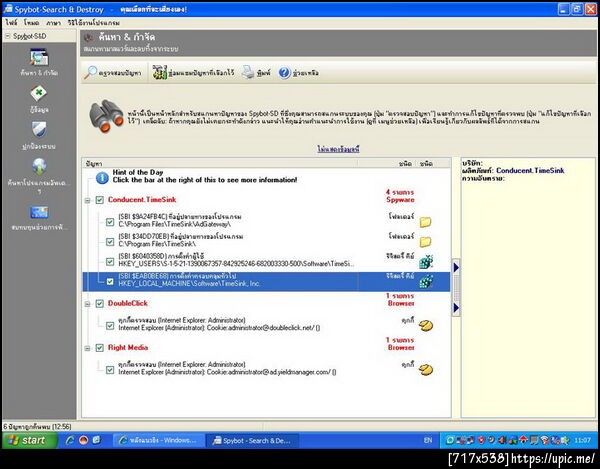This screenshot has width=600, height=469.
Task: Uncheck the HKEY_LOCAL_MACHINE TimeSink entry checkbox
Action: (x=110, y=282)
